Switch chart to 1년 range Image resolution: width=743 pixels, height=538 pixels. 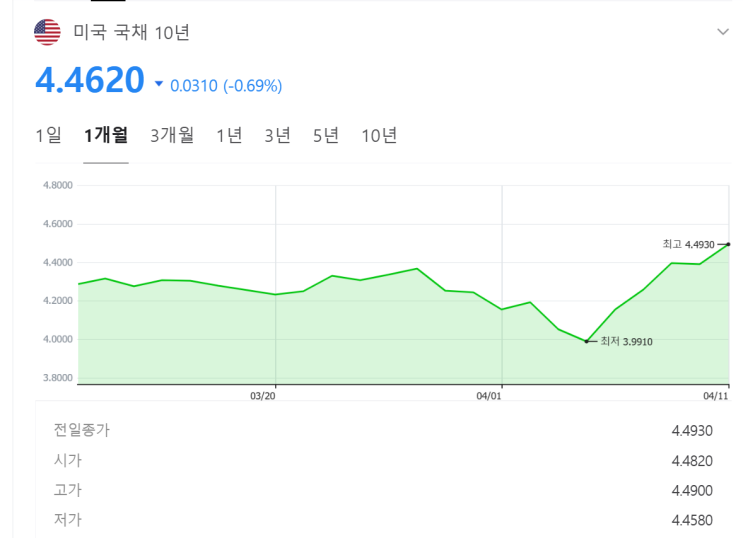coord(229,135)
